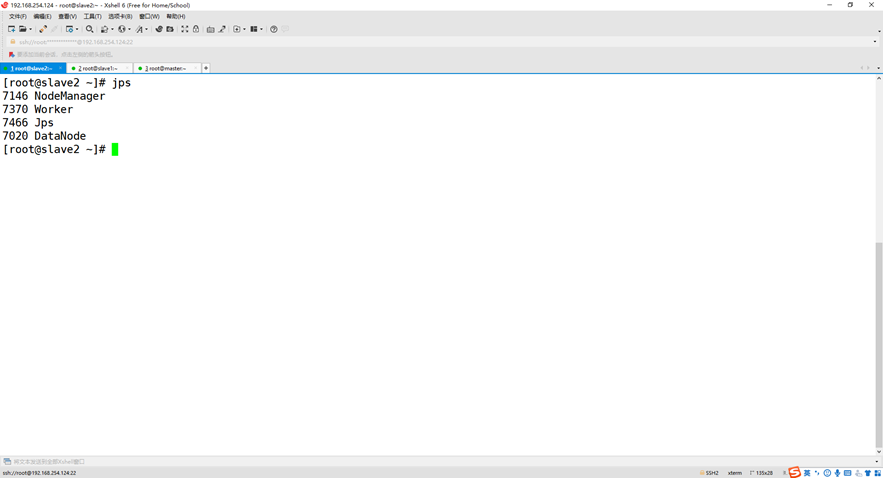Click the Lock screen padlock icon
The image size is (883, 478).
196,29
